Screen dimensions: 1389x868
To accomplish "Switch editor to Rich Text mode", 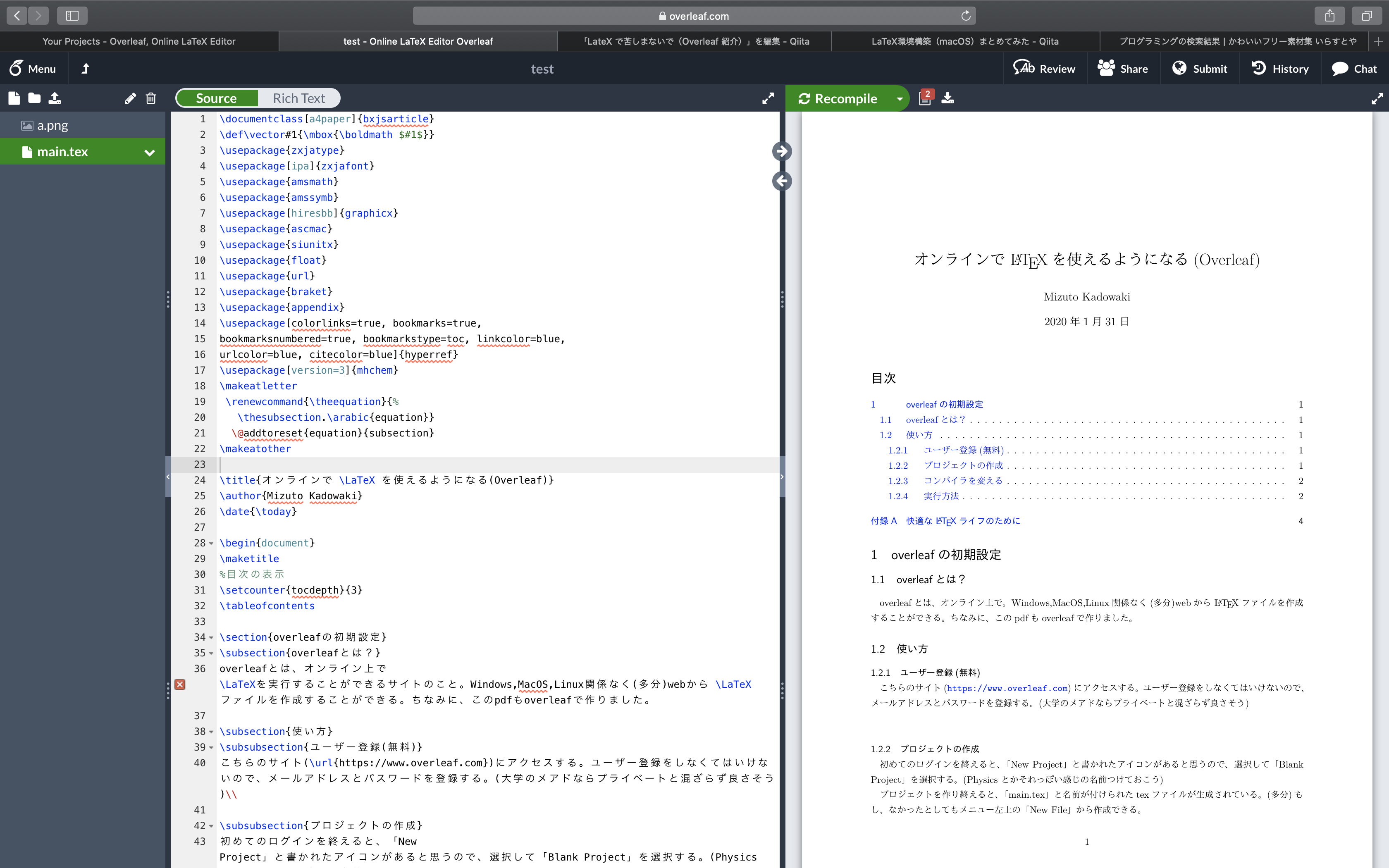I will pos(298,98).
